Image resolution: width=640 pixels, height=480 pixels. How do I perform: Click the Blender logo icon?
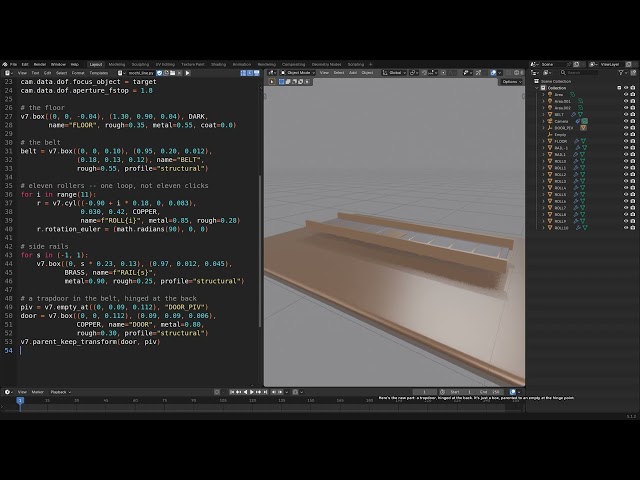tap(5, 64)
